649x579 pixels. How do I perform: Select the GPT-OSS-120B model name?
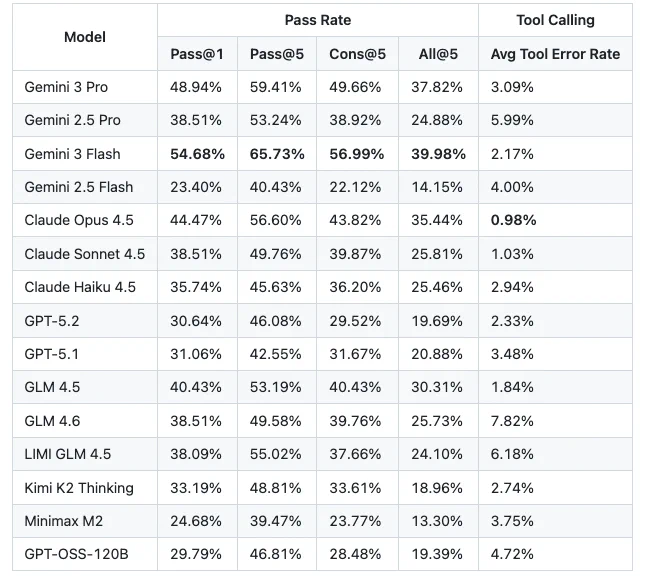pos(77,554)
